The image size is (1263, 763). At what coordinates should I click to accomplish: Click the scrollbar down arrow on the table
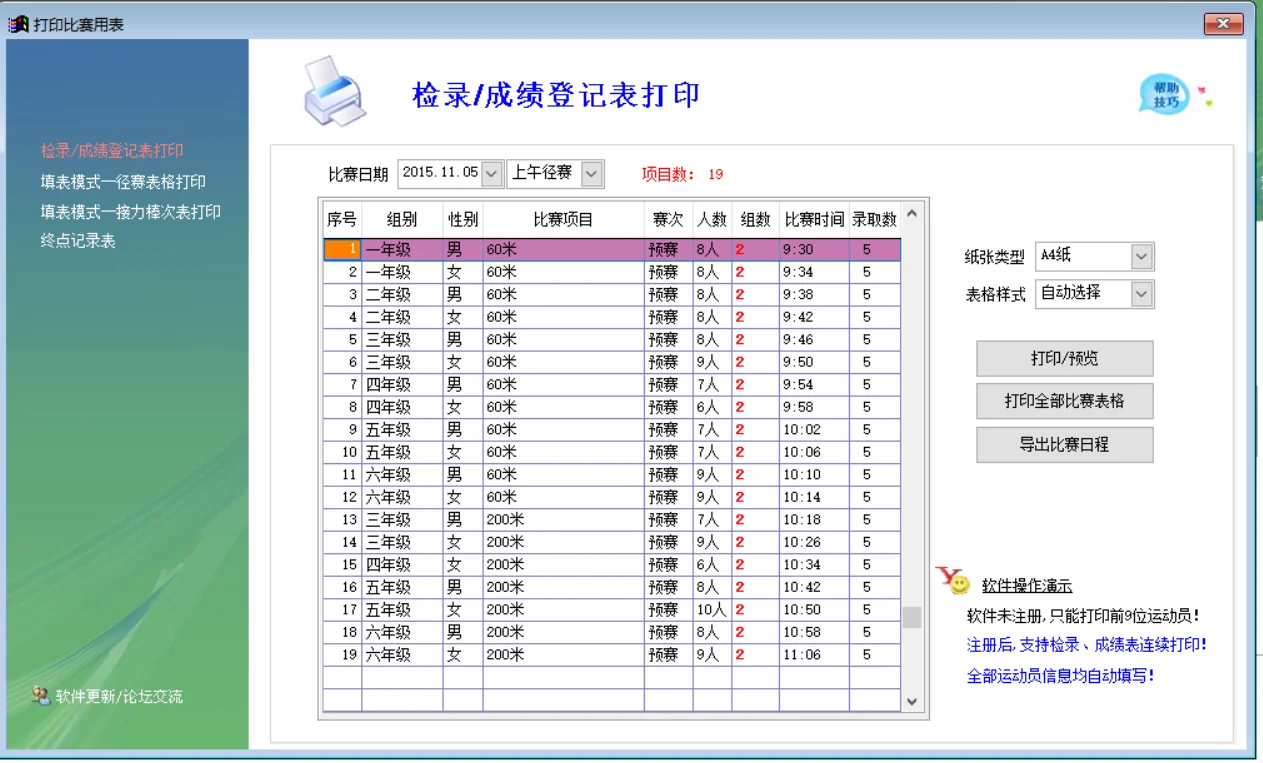point(910,702)
